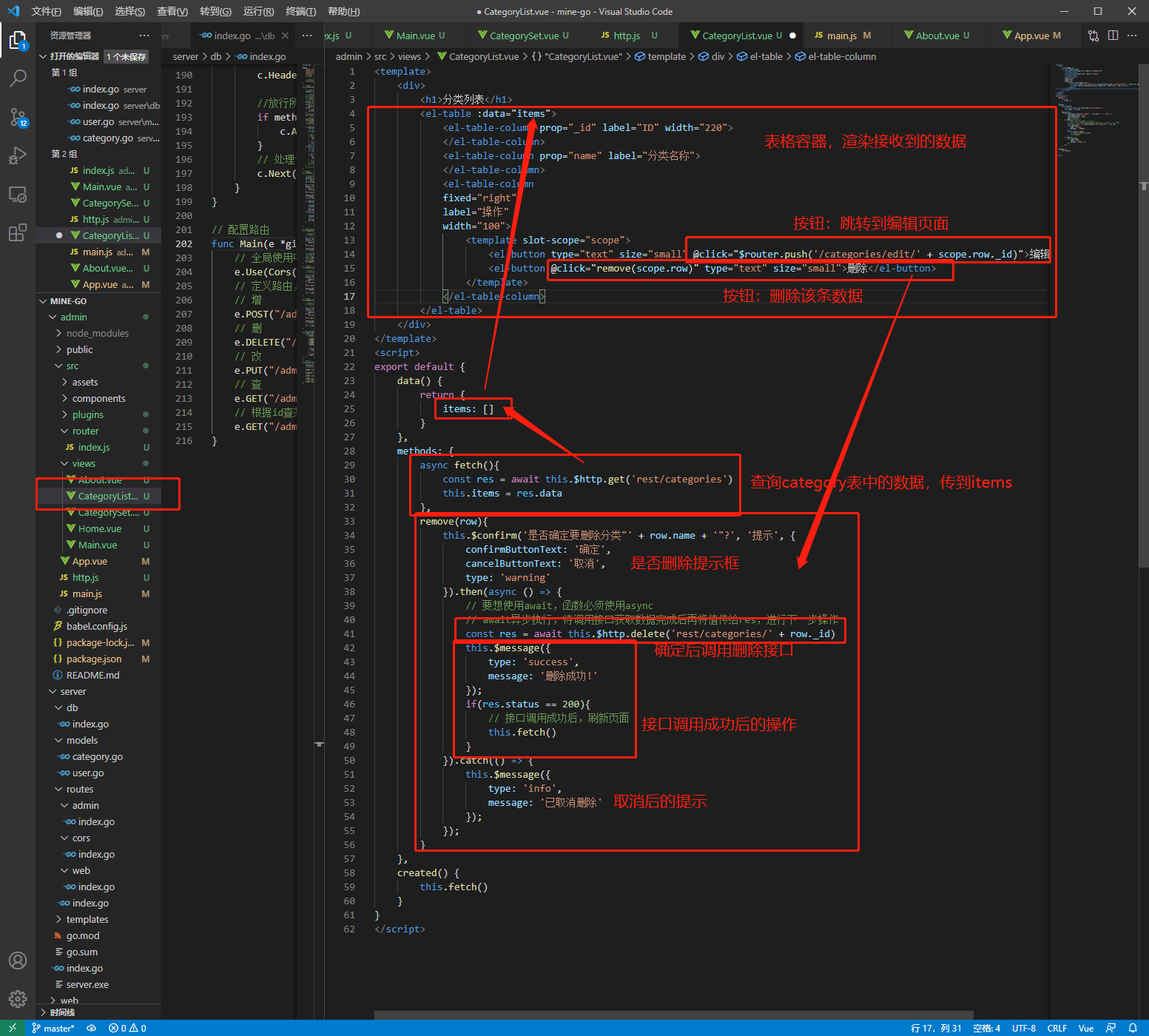Switch to the Main.vue editor tab
Image resolution: width=1149 pixels, height=1036 pixels.
point(420,36)
